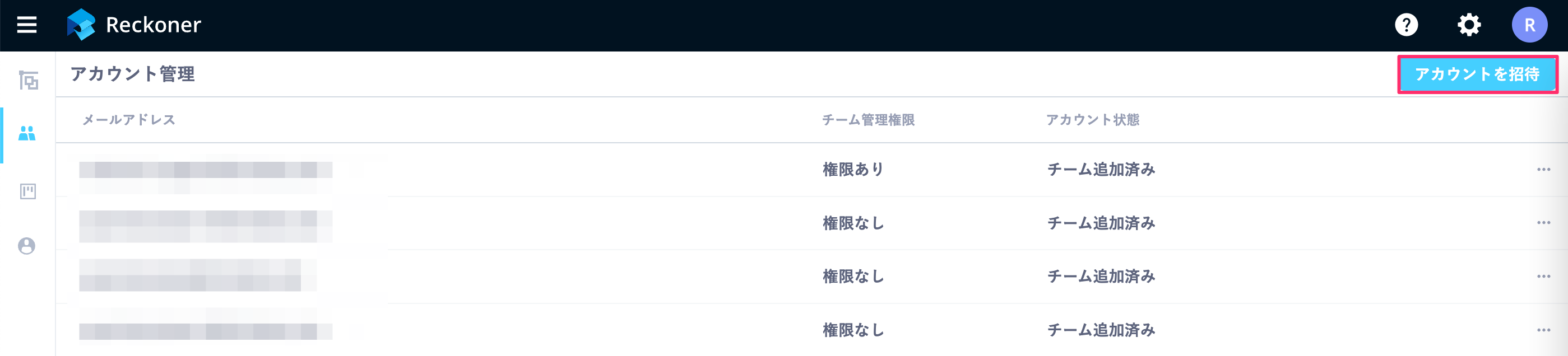Viewport: 1568px width, 356px height.
Task: Click 権限あり on the first account row
Action: [853, 170]
